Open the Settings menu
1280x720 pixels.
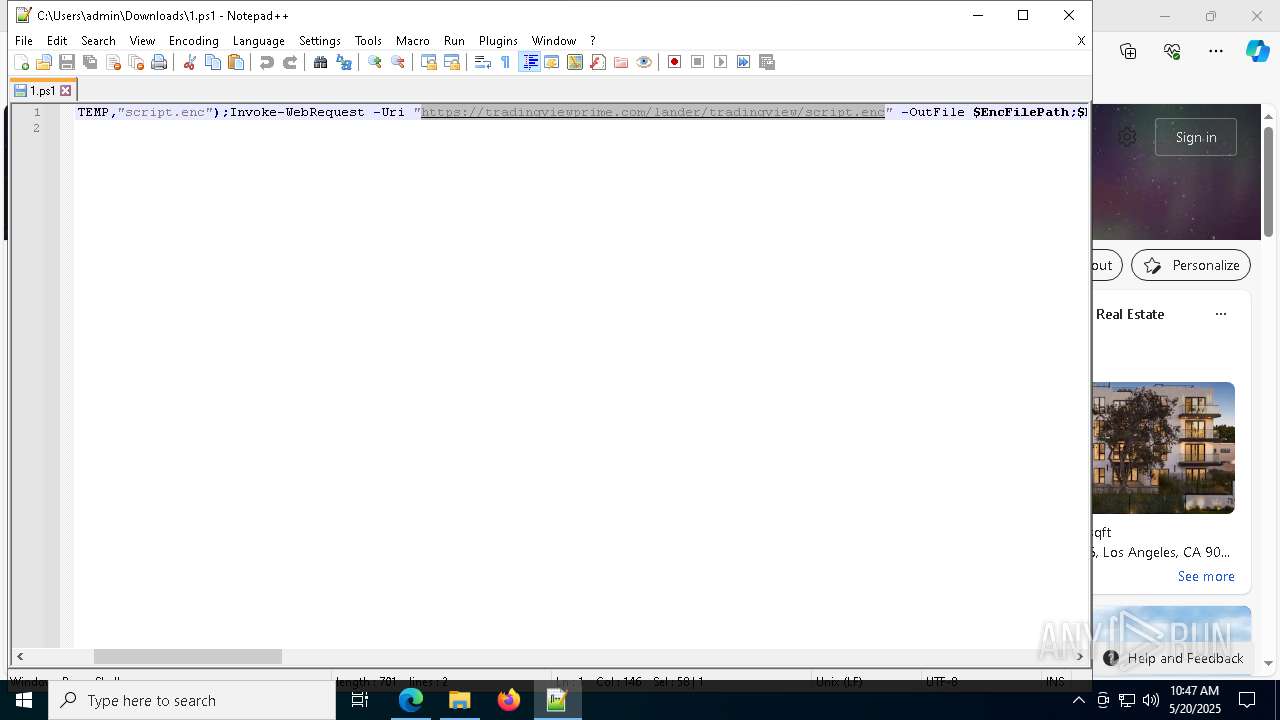pos(320,41)
